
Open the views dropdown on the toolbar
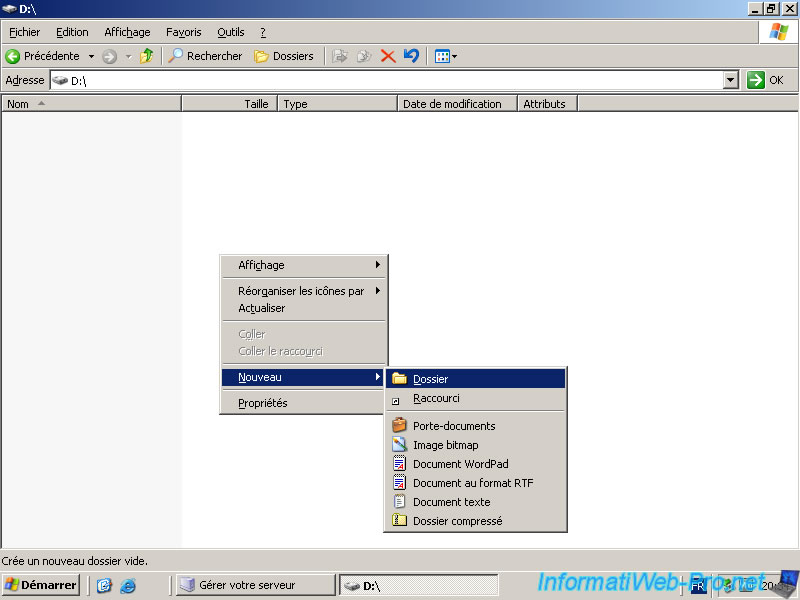(444, 56)
